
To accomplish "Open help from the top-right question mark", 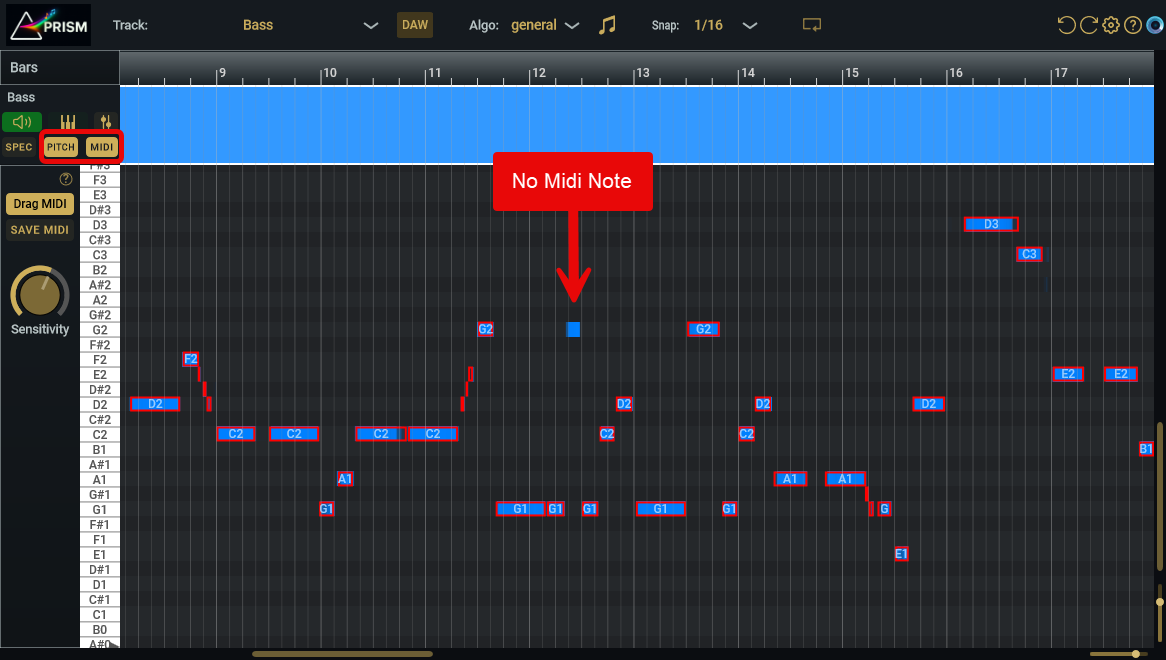I will tap(1133, 25).
